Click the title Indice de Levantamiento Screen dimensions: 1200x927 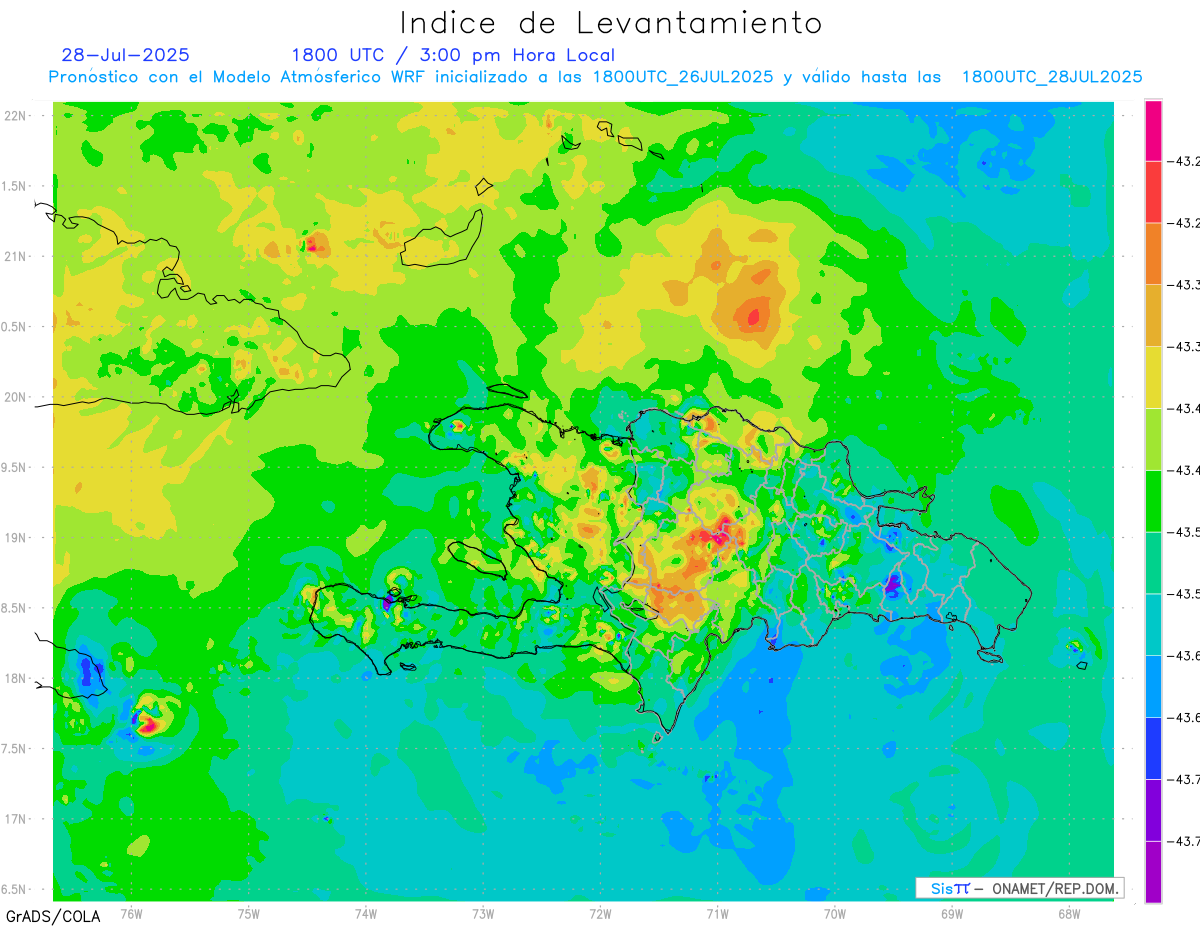click(611, 23)
